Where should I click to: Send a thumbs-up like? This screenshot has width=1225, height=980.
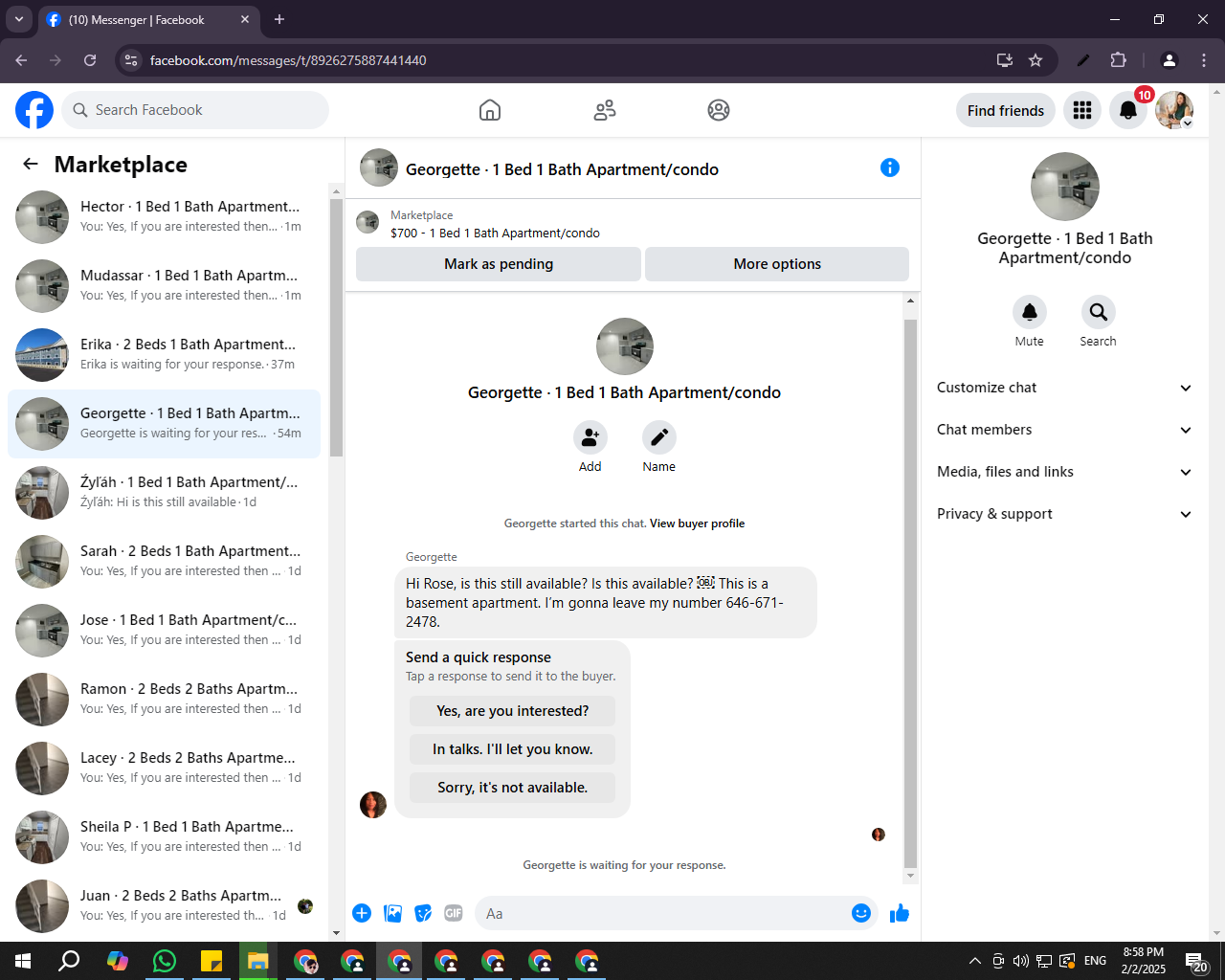tap(900, 913)
